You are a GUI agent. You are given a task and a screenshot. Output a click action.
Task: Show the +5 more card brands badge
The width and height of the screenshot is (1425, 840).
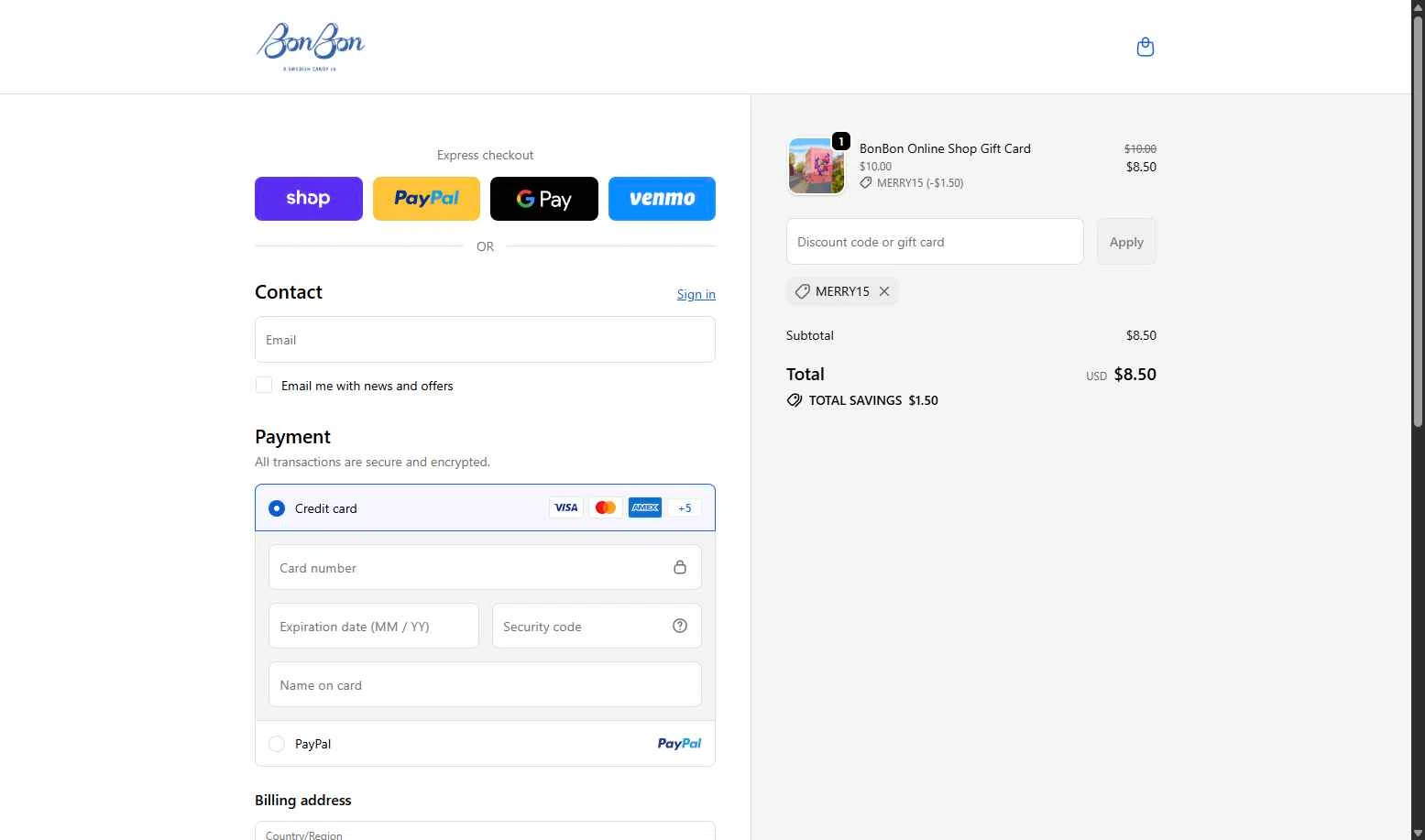685,507
